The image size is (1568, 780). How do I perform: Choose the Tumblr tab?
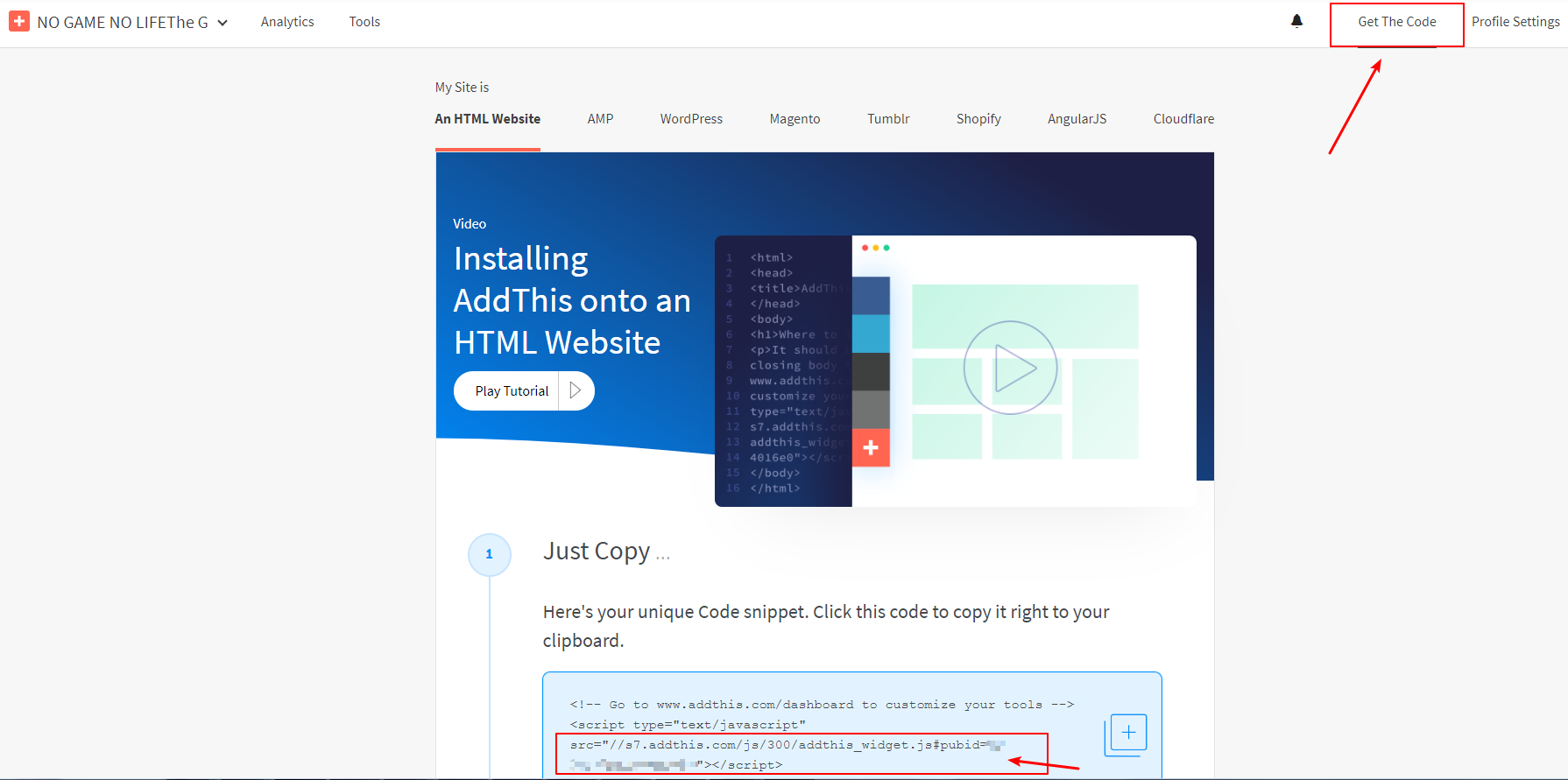888,119
